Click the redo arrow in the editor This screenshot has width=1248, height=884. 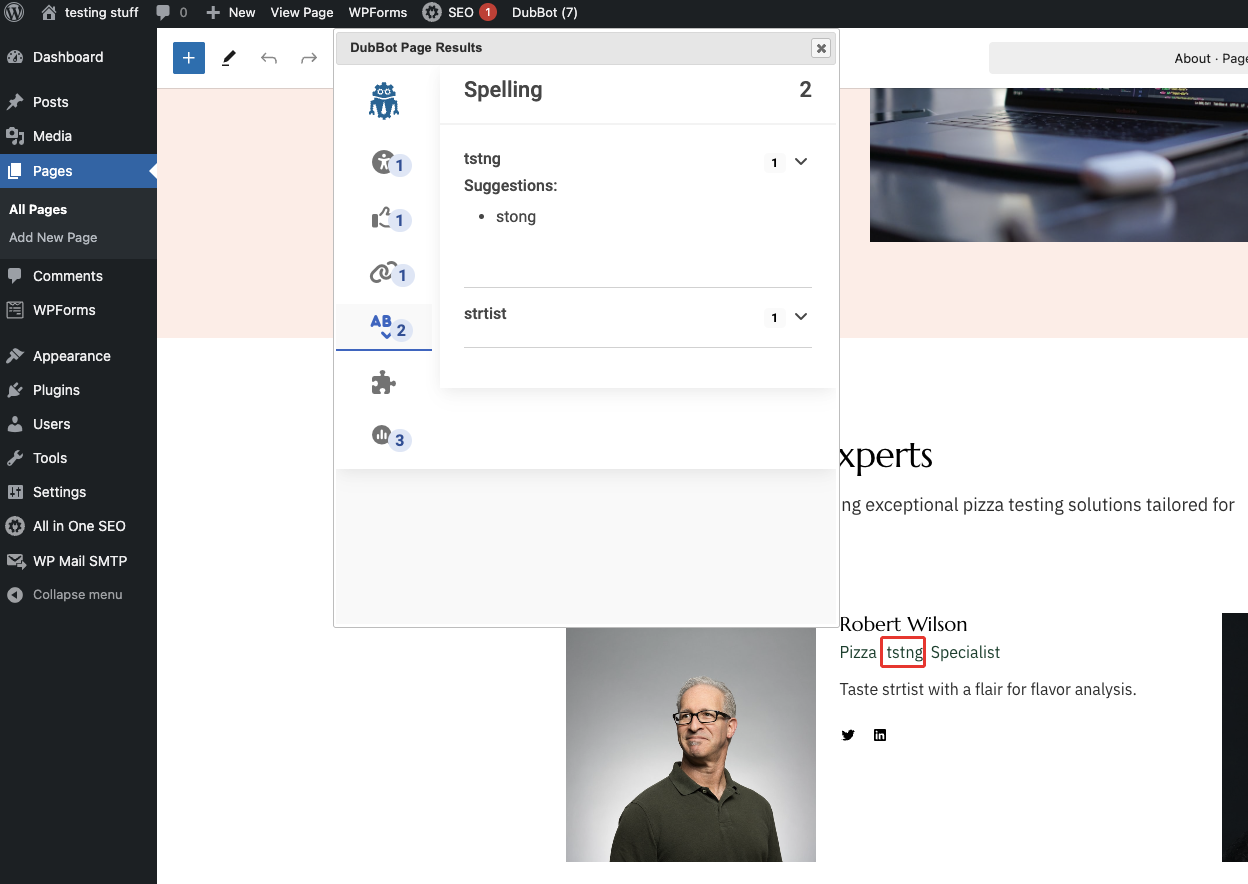click(x=309, y=58)
